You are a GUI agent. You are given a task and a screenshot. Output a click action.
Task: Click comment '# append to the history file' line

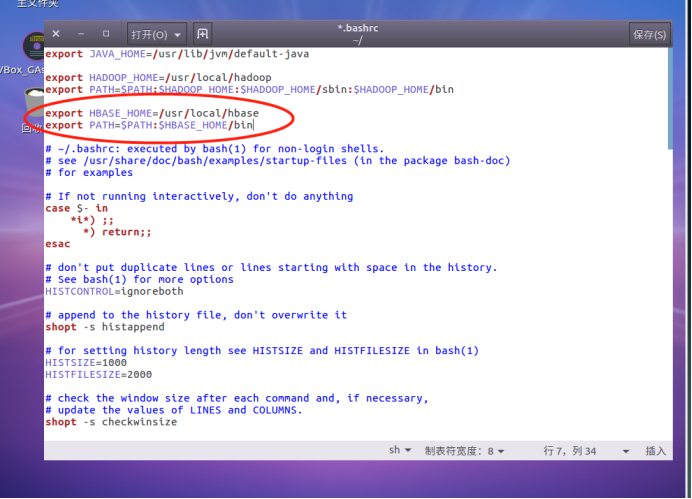(x=196, y=315)
